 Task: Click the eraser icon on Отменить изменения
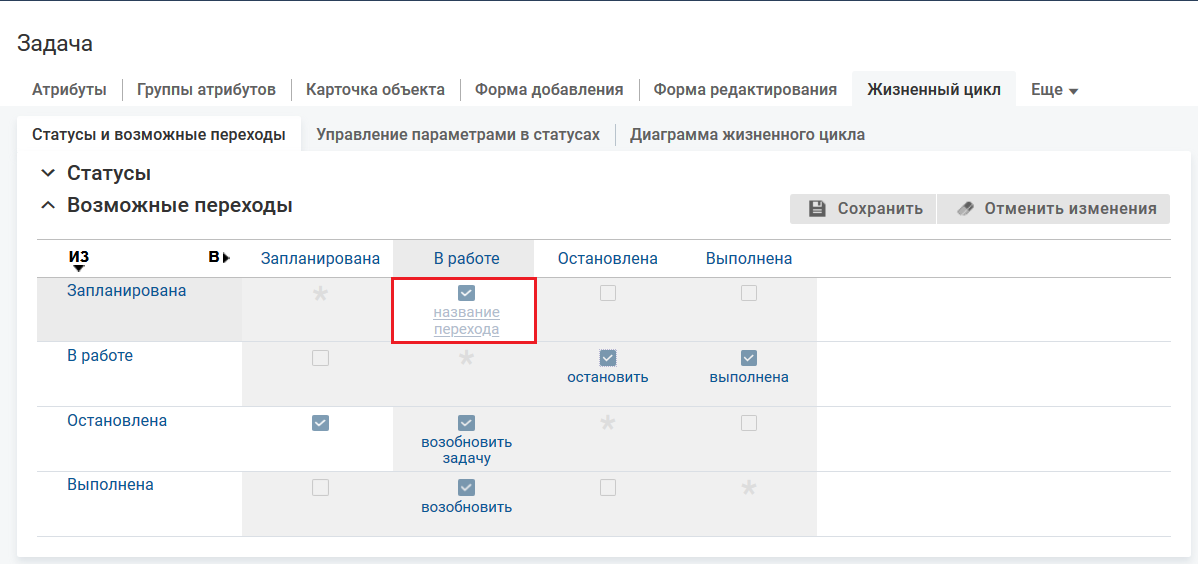(x=964, y=209)
